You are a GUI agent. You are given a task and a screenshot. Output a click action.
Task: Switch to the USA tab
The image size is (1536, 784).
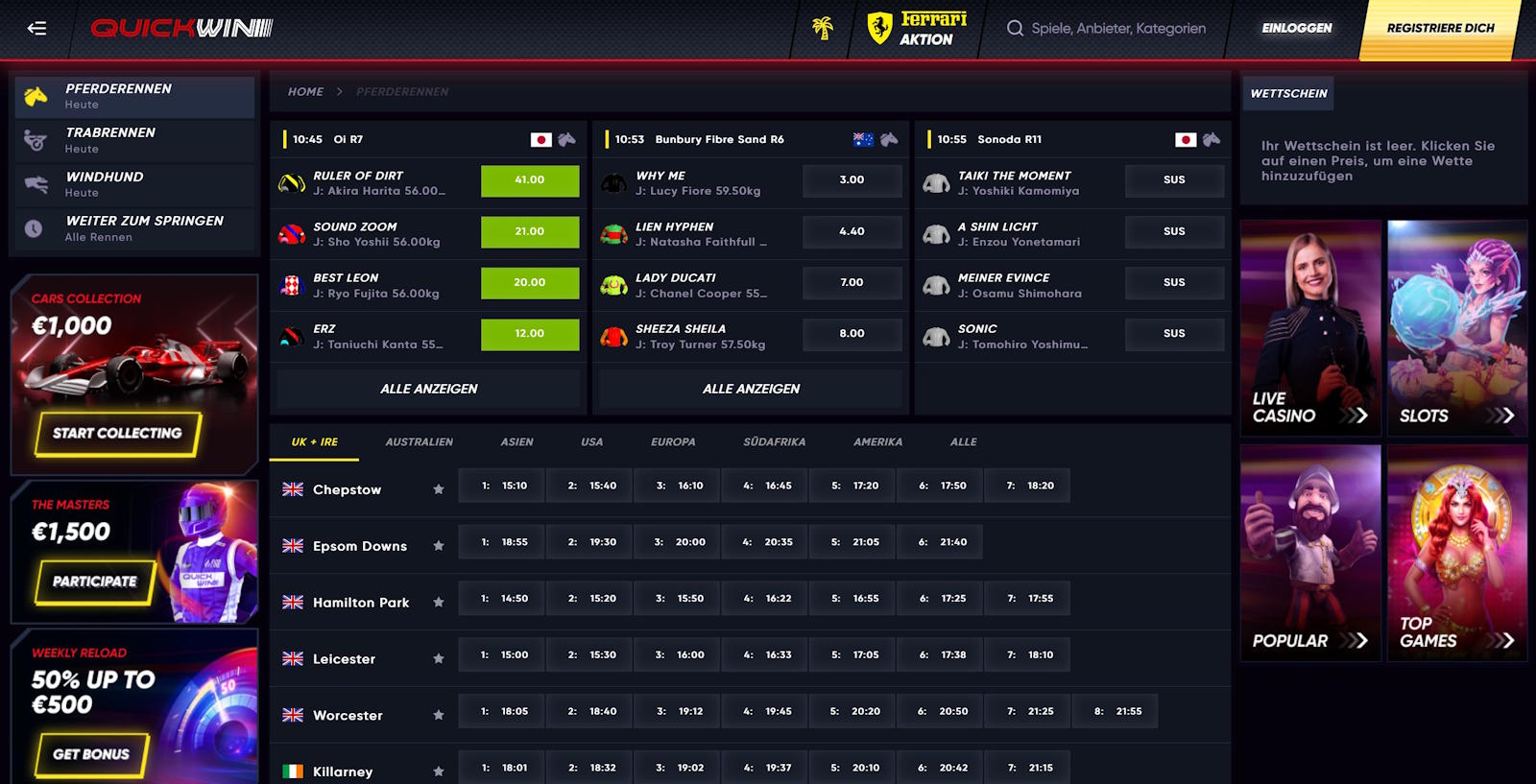pyautogui.click(x=592, y=442)
